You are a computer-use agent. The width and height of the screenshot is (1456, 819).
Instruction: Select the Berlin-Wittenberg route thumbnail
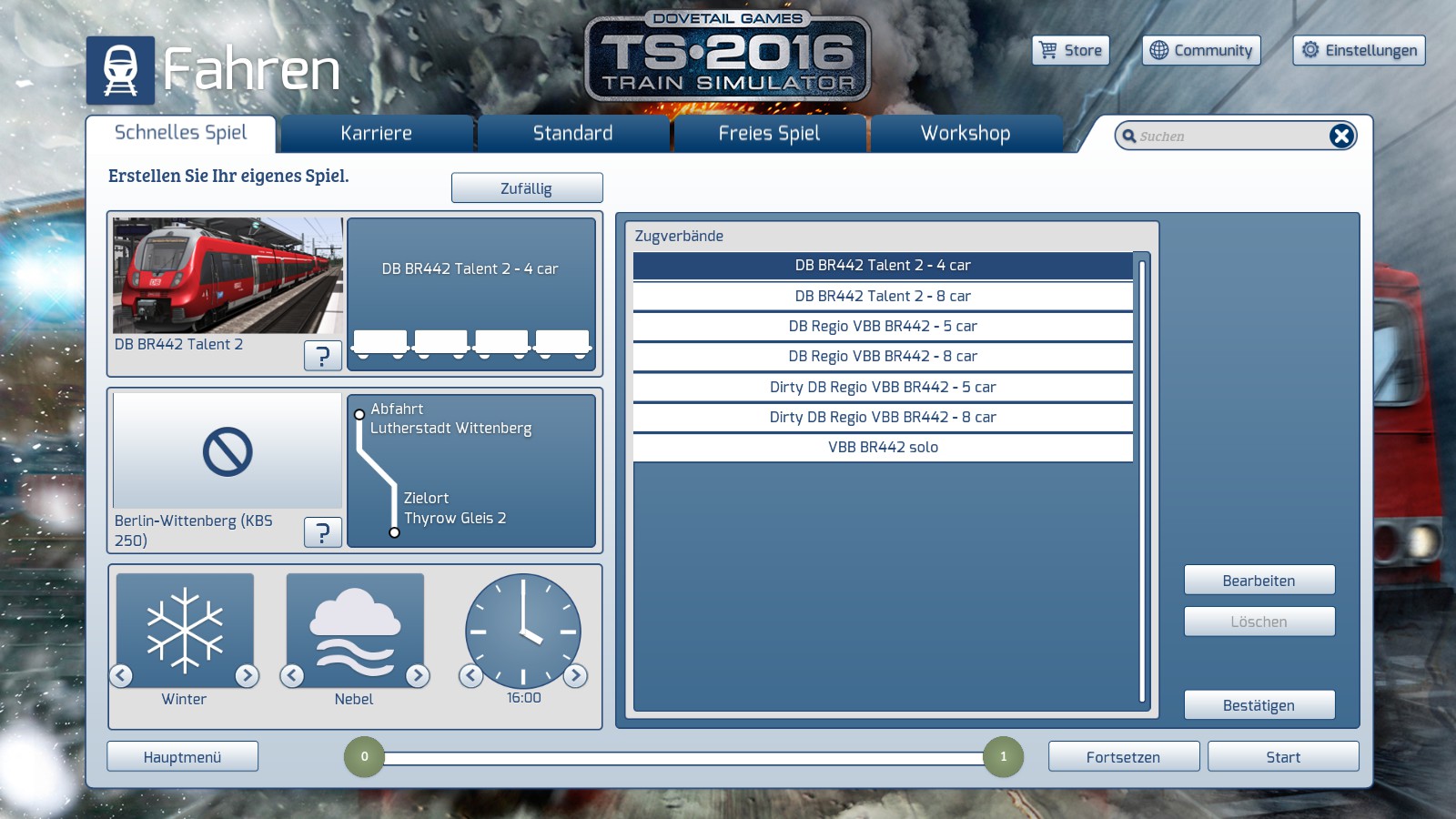click(x=227, y=451)
